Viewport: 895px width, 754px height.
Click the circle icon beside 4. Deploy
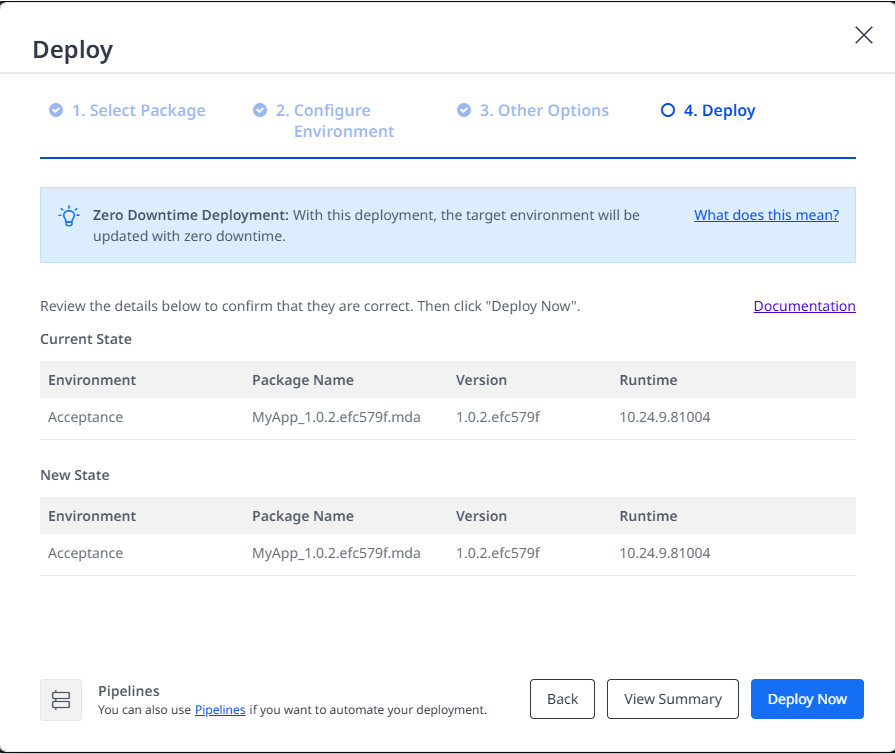click(668, 110)
